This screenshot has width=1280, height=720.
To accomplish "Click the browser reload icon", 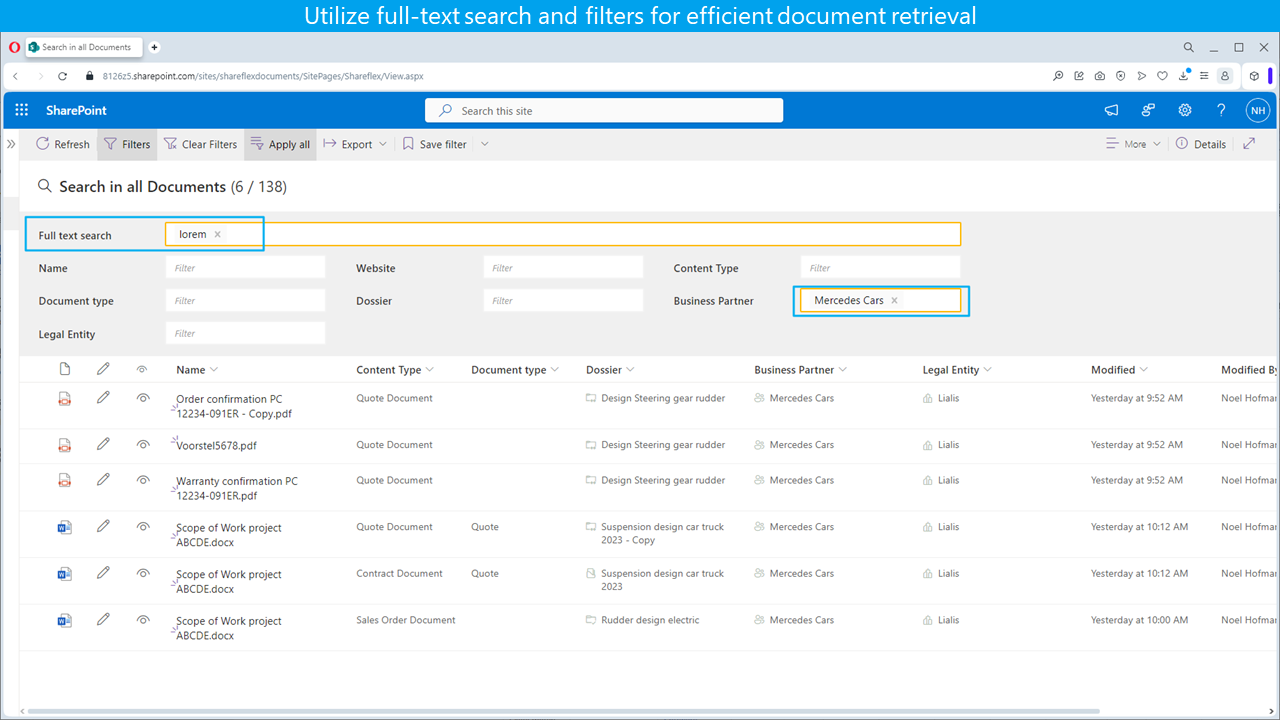I will [62, 76].
